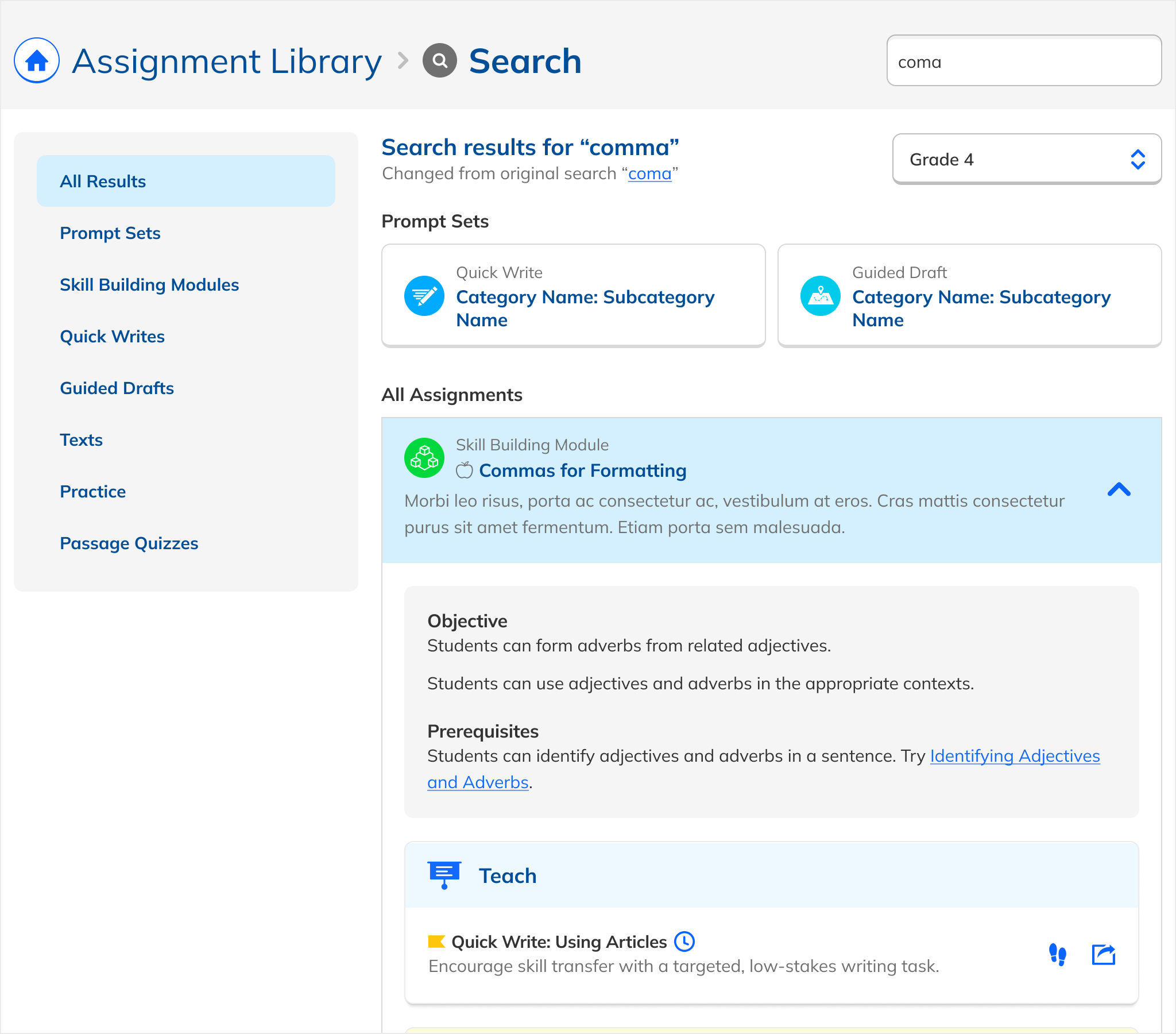Click the share icon for Using Articles

click(x=1103, y=955)
